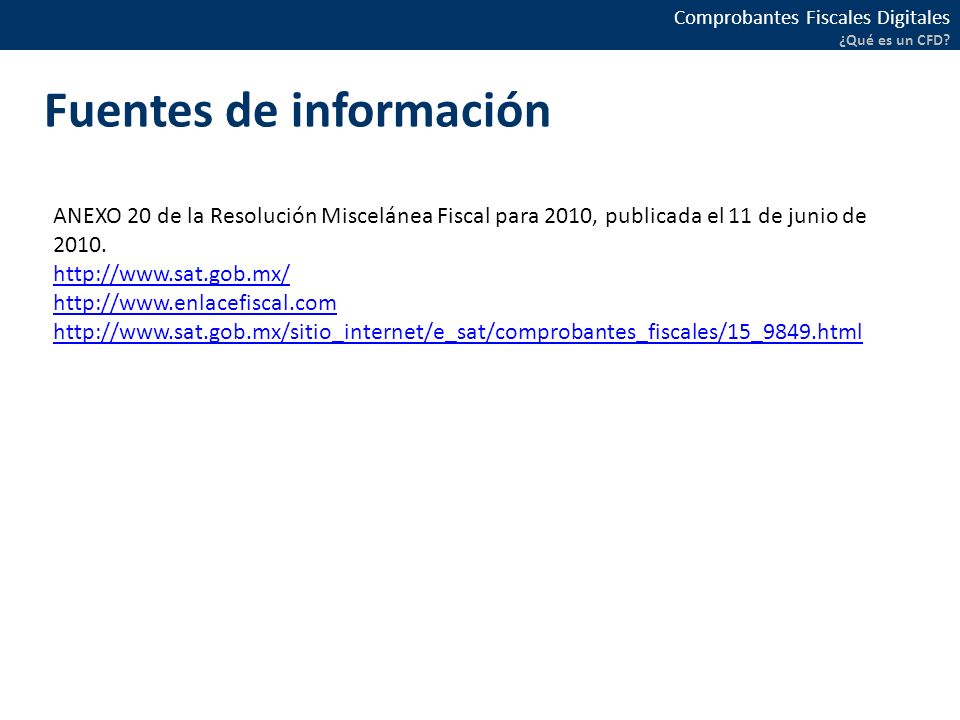Open the comprobantes_fiscales/15_9849.html link
Image resolution: width=960 pixels, height=720 pixels.
(458, 332)
